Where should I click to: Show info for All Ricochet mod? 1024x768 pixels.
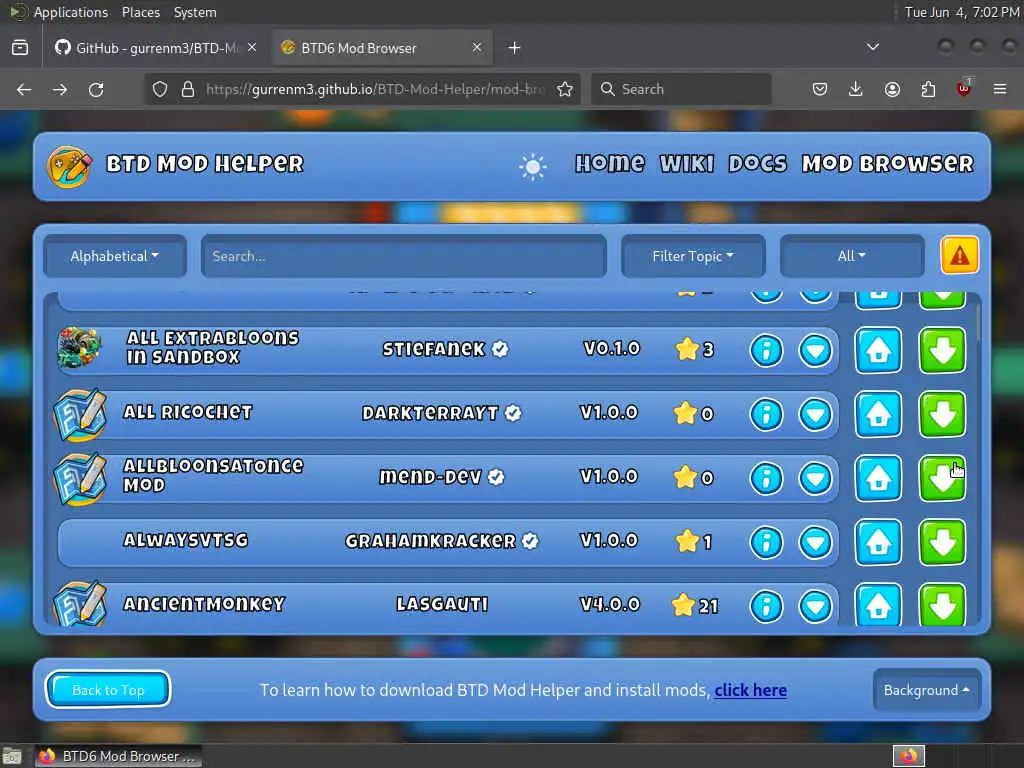pos(766,414)
